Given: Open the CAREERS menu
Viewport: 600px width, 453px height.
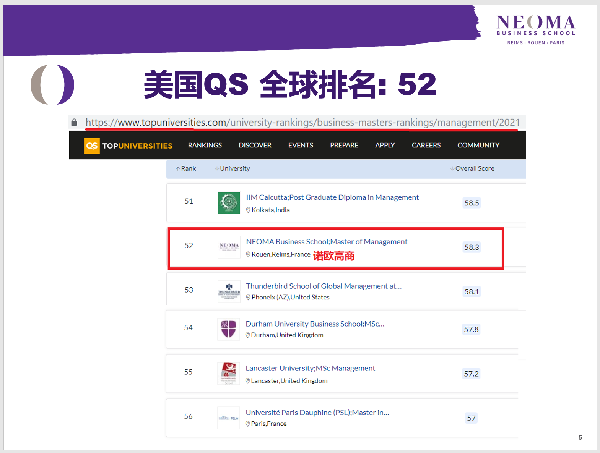Looking at the screenshot, I should (426, 145).
